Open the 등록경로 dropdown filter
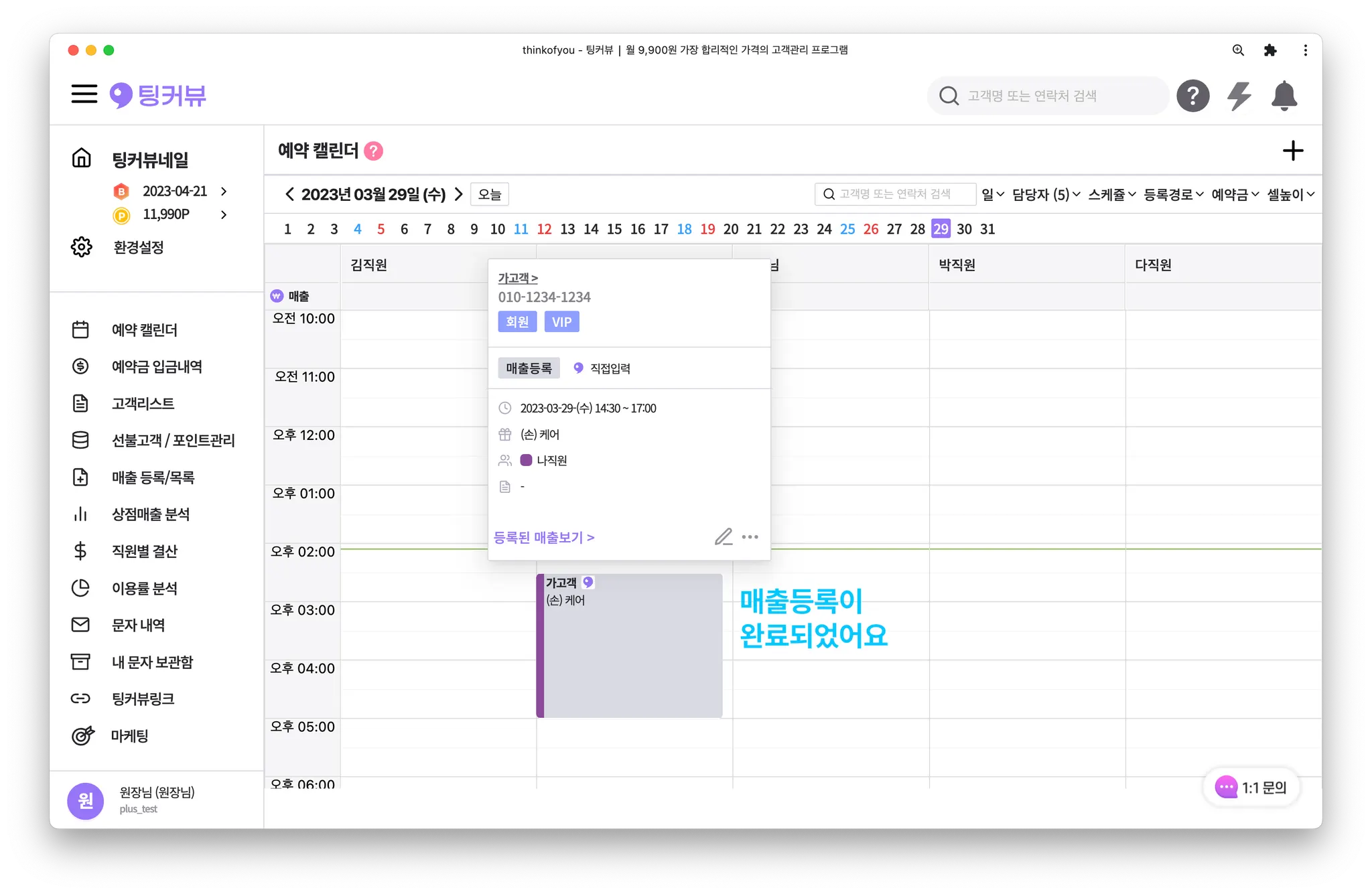Screen dimensions: 1372x894 (x=1173, y=194)
